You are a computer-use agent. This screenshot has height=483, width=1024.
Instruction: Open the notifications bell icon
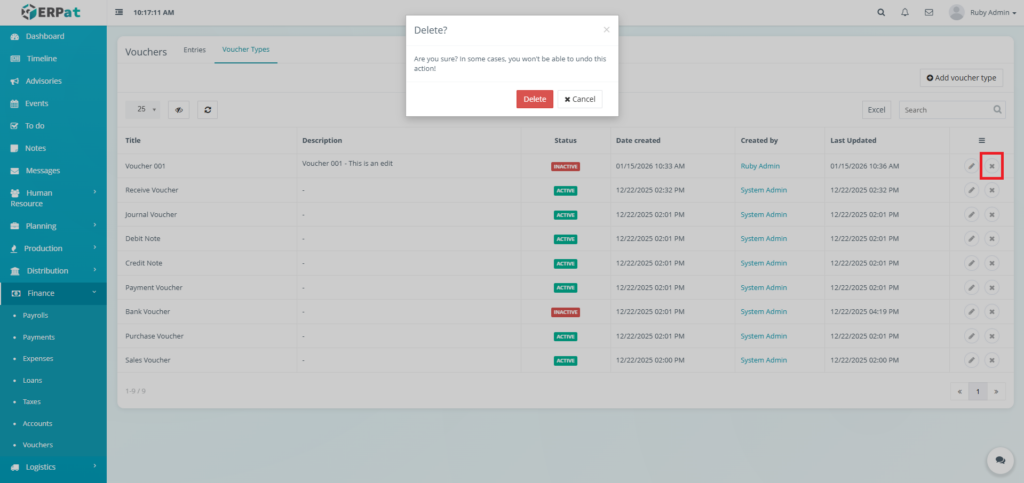(905, 13)
